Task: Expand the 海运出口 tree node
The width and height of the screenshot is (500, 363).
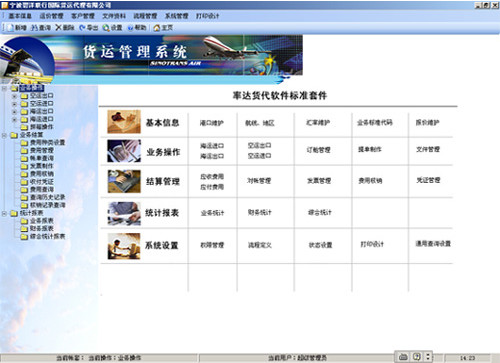Action: 14,112
